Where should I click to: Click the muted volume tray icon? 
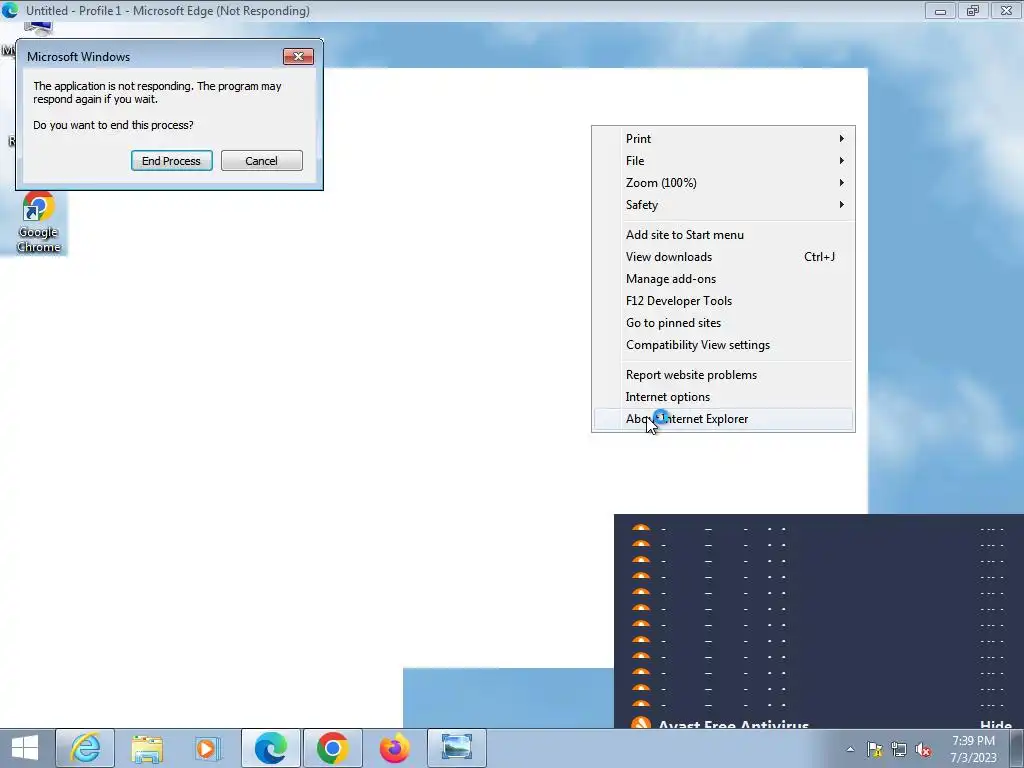[923, 749]
